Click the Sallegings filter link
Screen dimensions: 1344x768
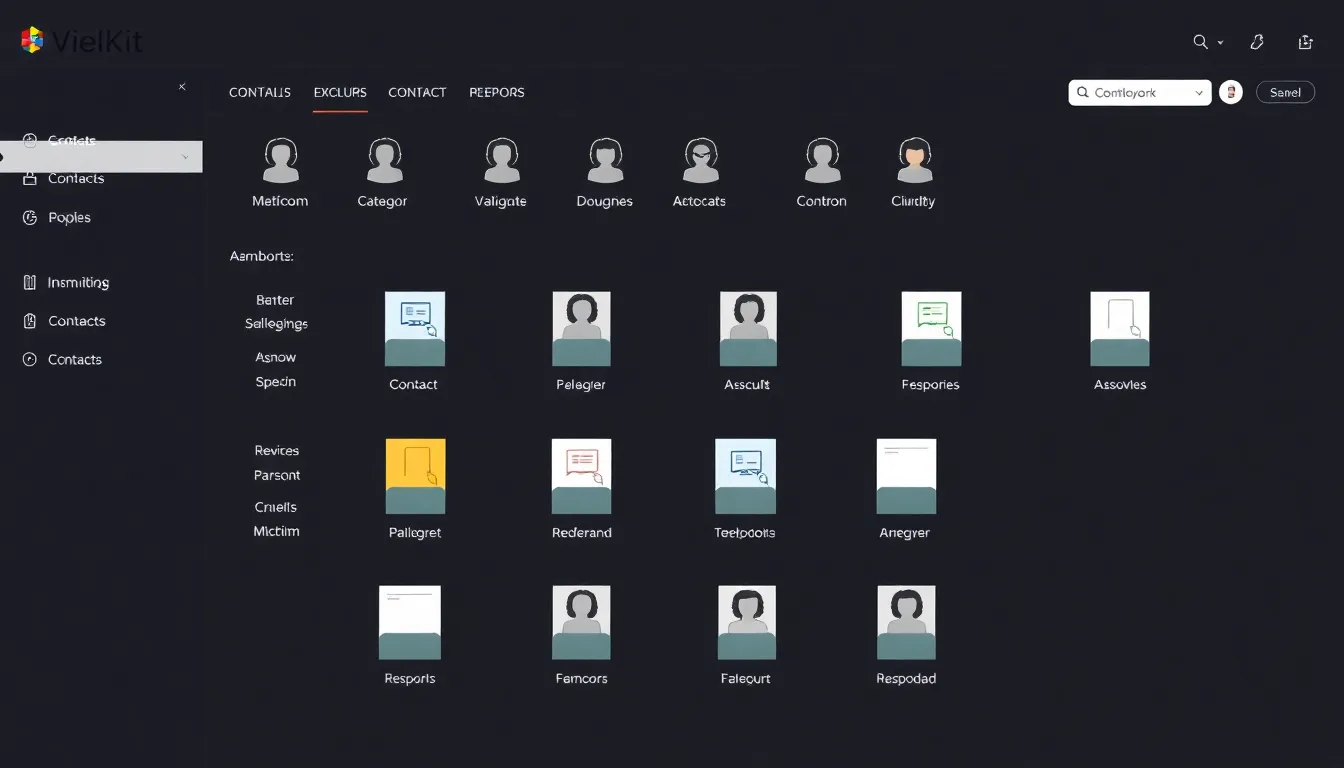coord(276,324)
